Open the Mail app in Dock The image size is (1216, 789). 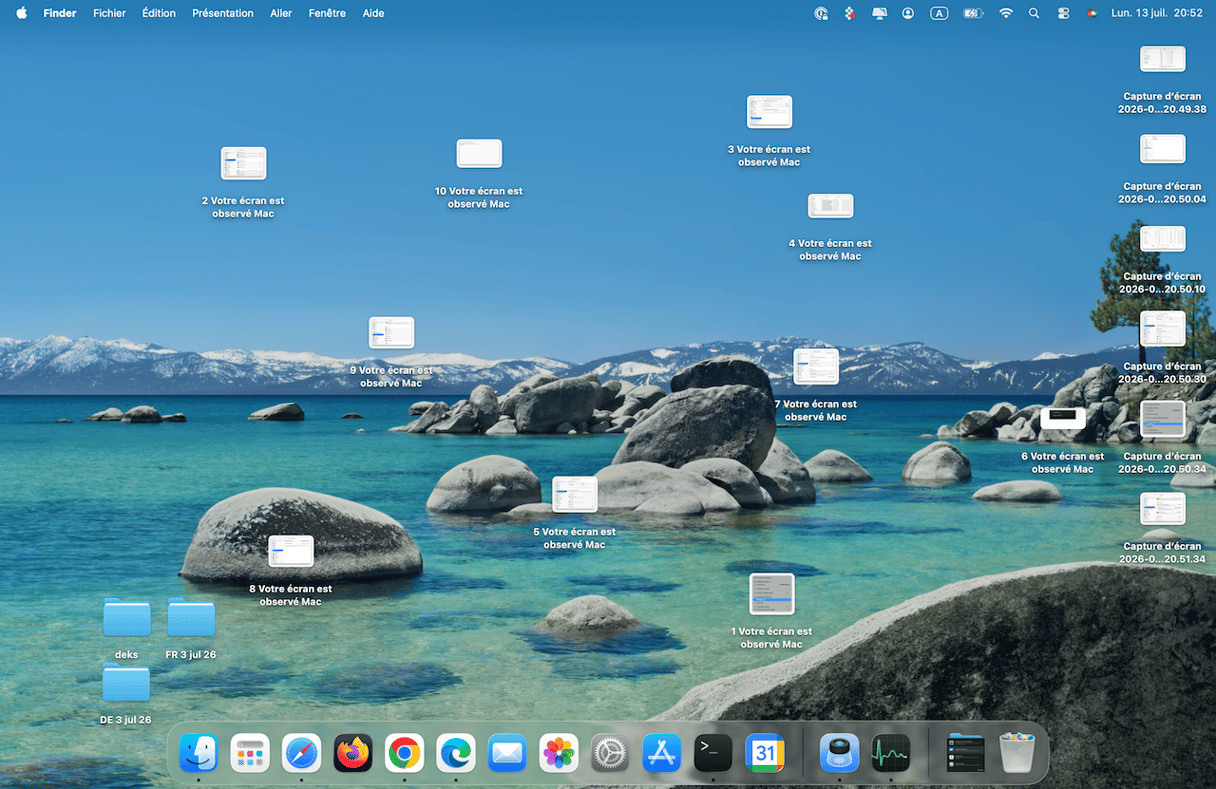tap(507, 753)
